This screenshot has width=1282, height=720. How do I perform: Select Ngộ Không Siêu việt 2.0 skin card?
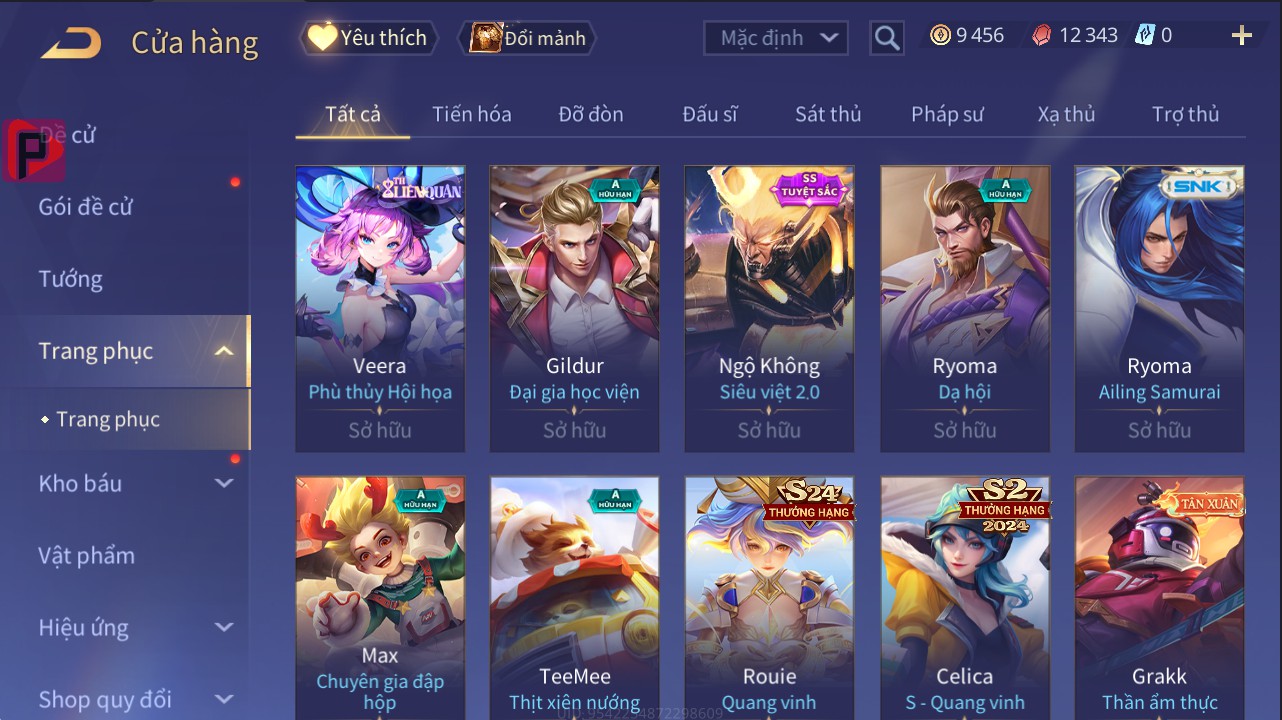click(x=769, y=309)
